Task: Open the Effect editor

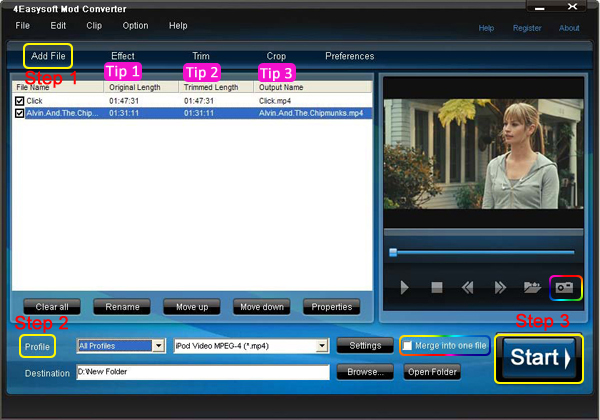Action: [x=123, y=56]
